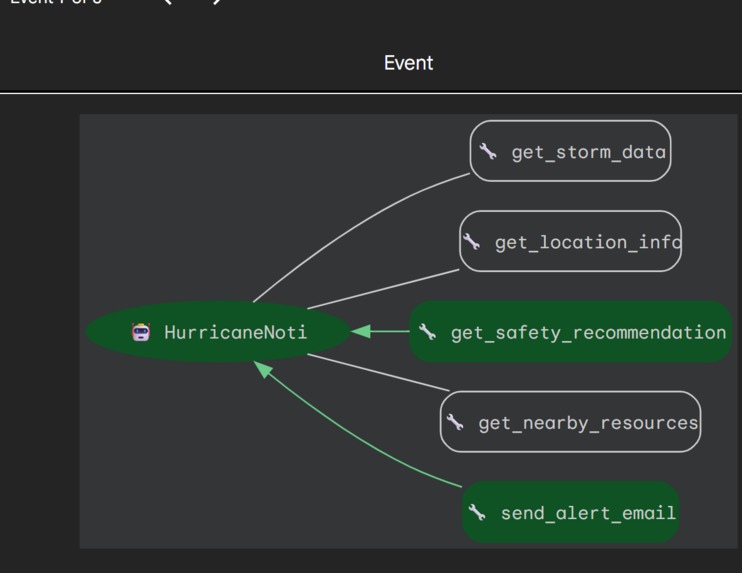Viewport: 742px width, 573px height.
Task: Select the get_nearby_resources tool node
Action: (570, 422)
